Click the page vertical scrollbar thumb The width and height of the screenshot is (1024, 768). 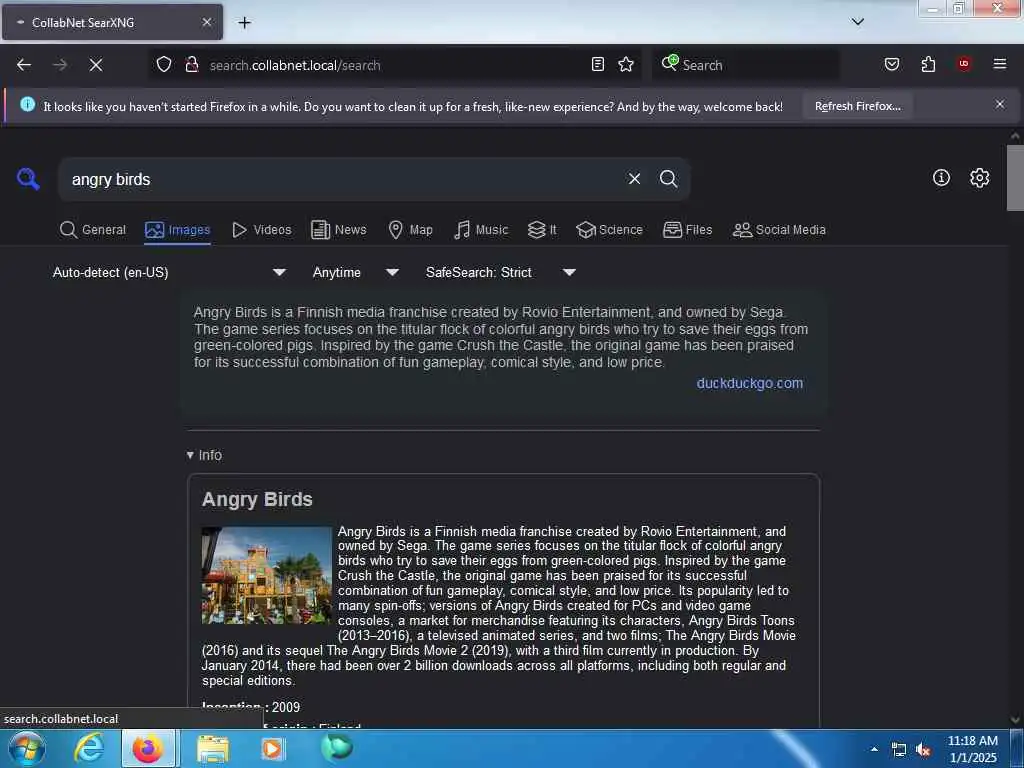[x=1015, y=178]
